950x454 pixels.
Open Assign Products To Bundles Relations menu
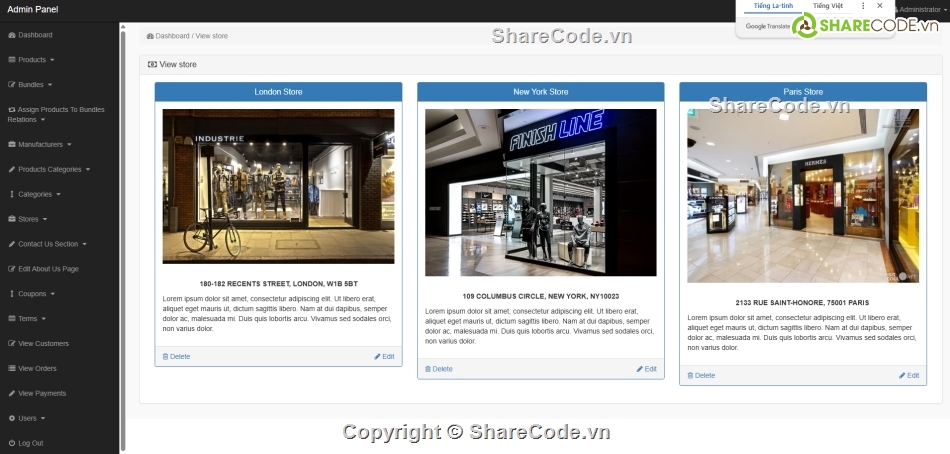pyautogui.click(x=56, y=115)
